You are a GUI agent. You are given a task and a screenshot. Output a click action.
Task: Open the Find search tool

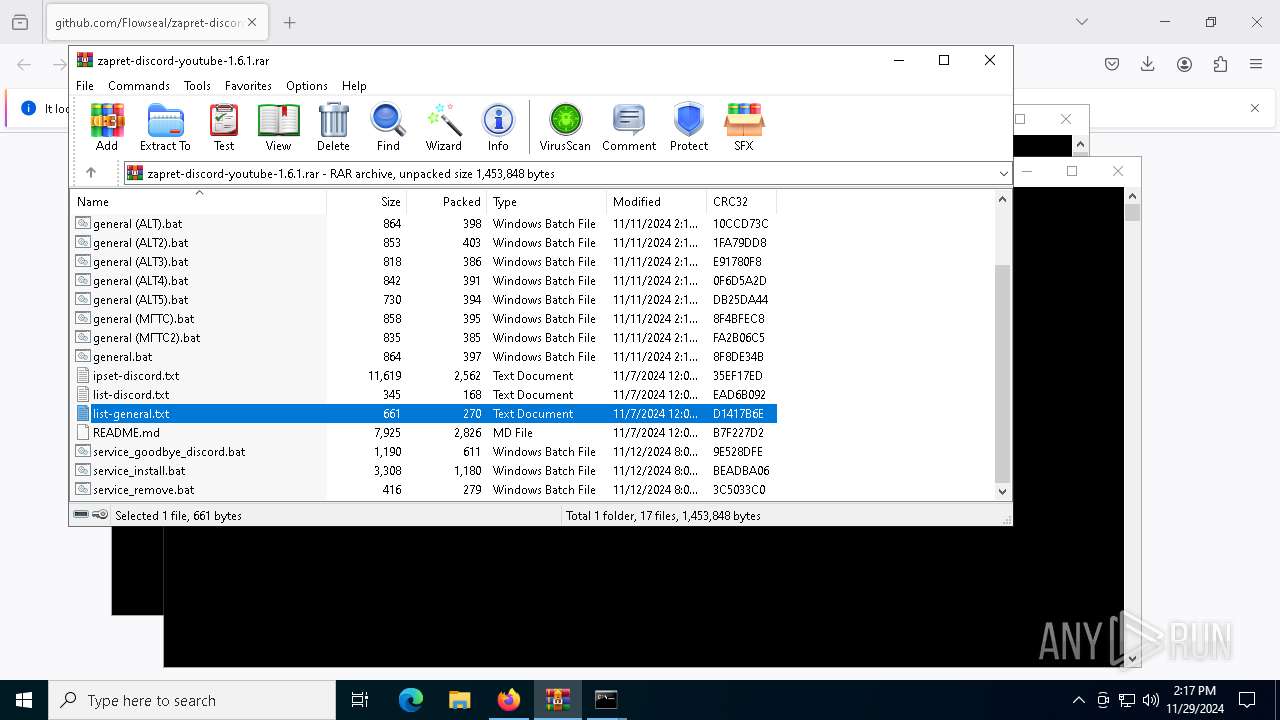(x=388, y=127)
